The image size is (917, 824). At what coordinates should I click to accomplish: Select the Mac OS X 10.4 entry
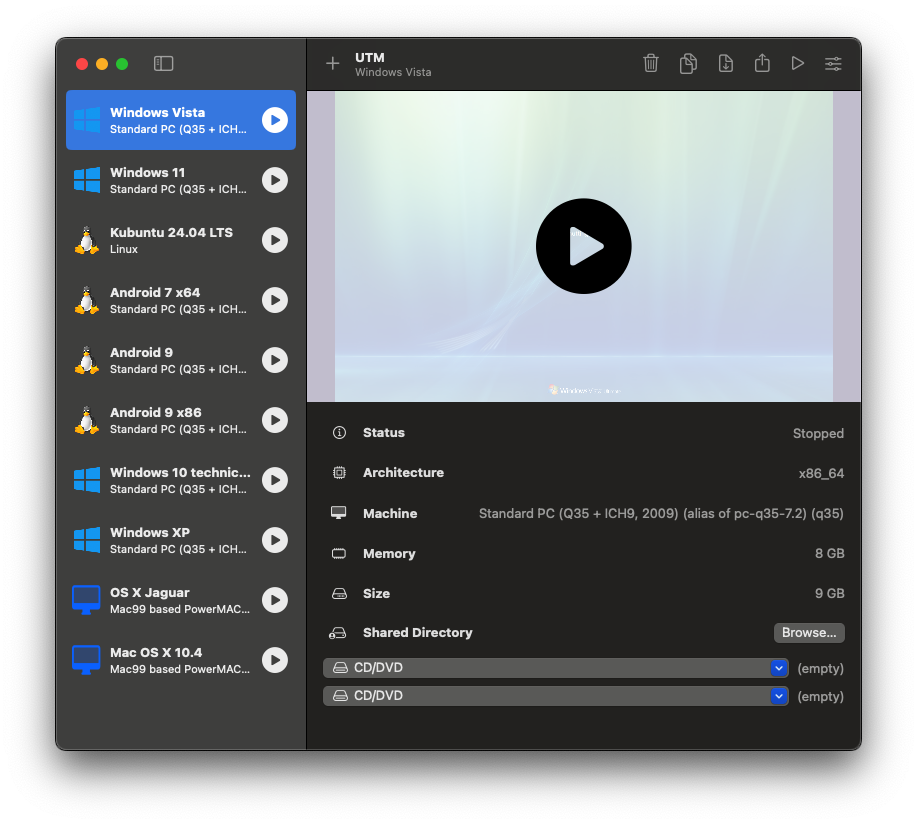pos(170,660)
